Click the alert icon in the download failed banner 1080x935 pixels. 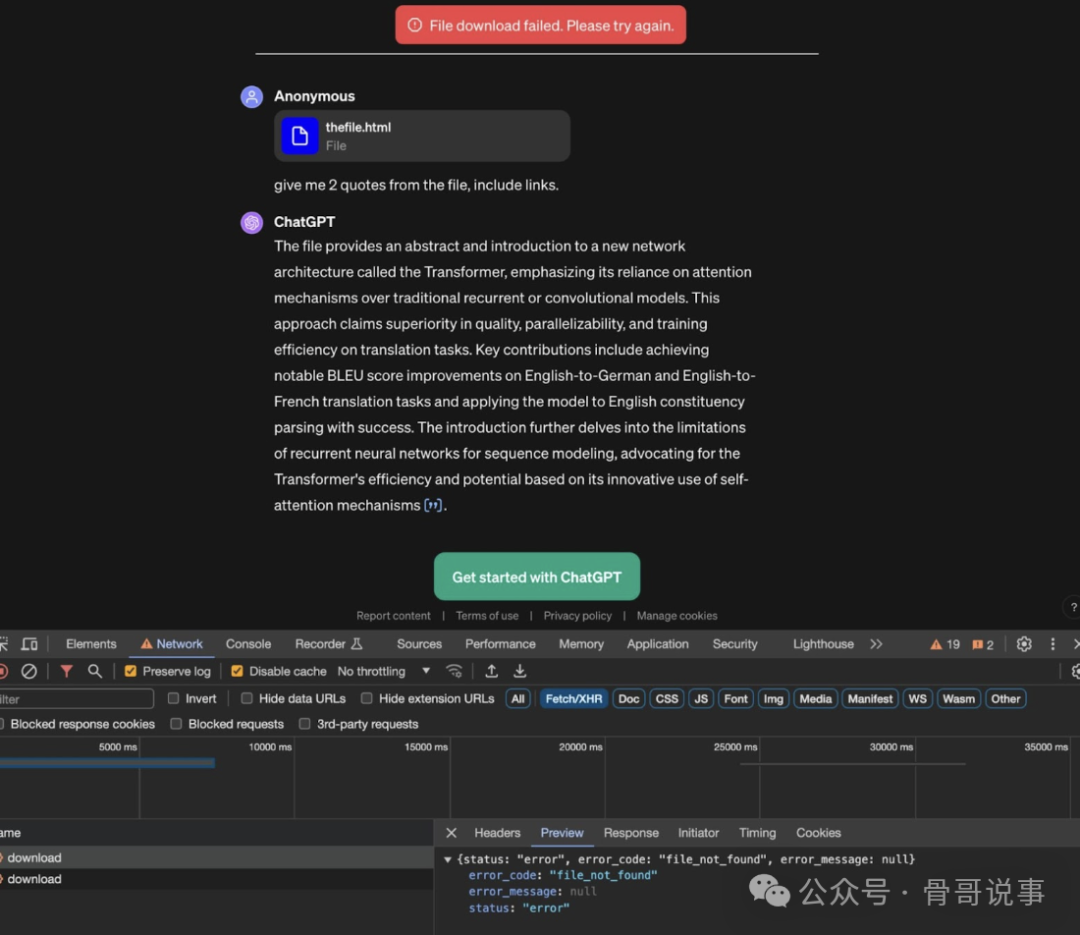(x=415, y=25)
